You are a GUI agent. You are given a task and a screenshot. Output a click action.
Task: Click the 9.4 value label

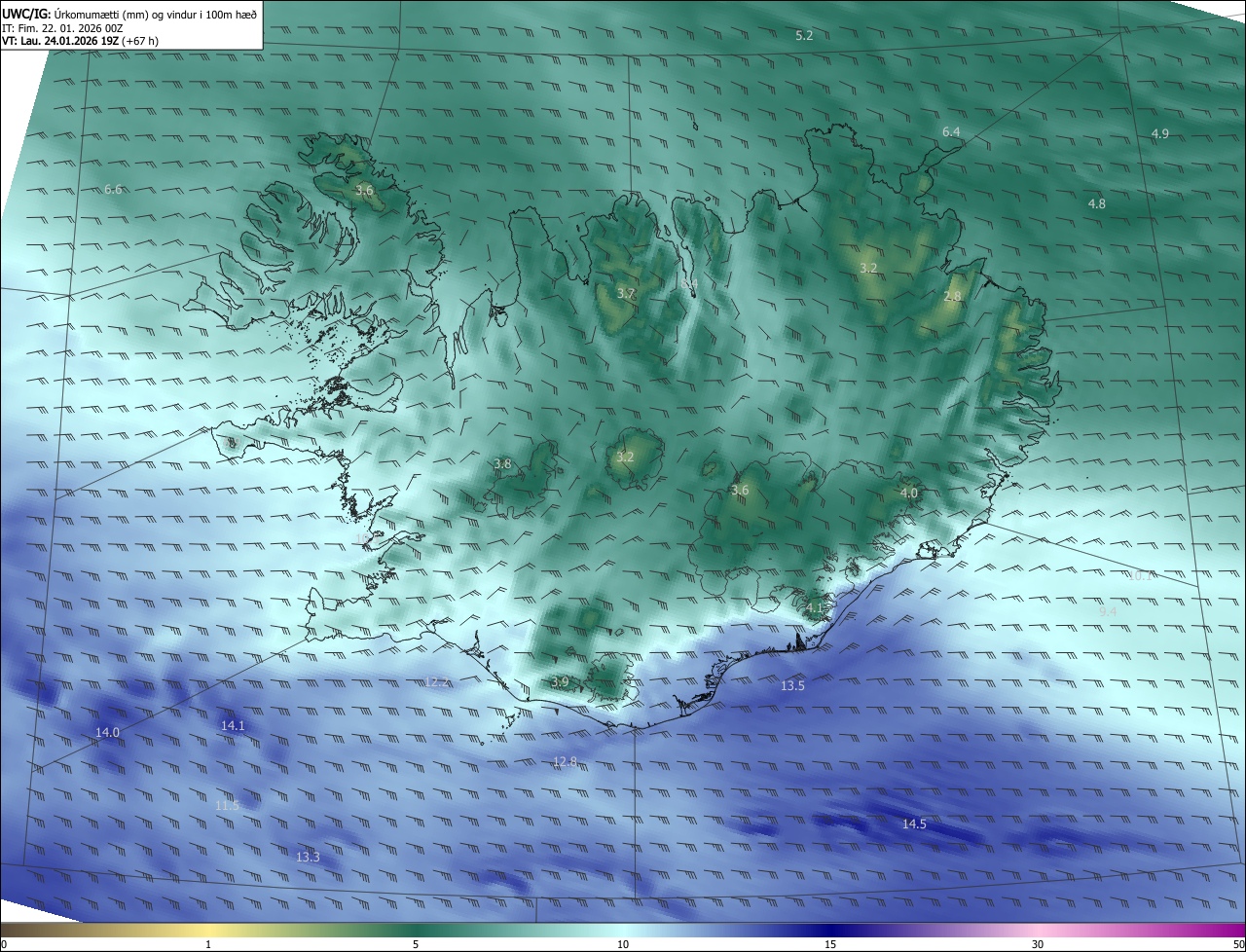pos(1108,611)
